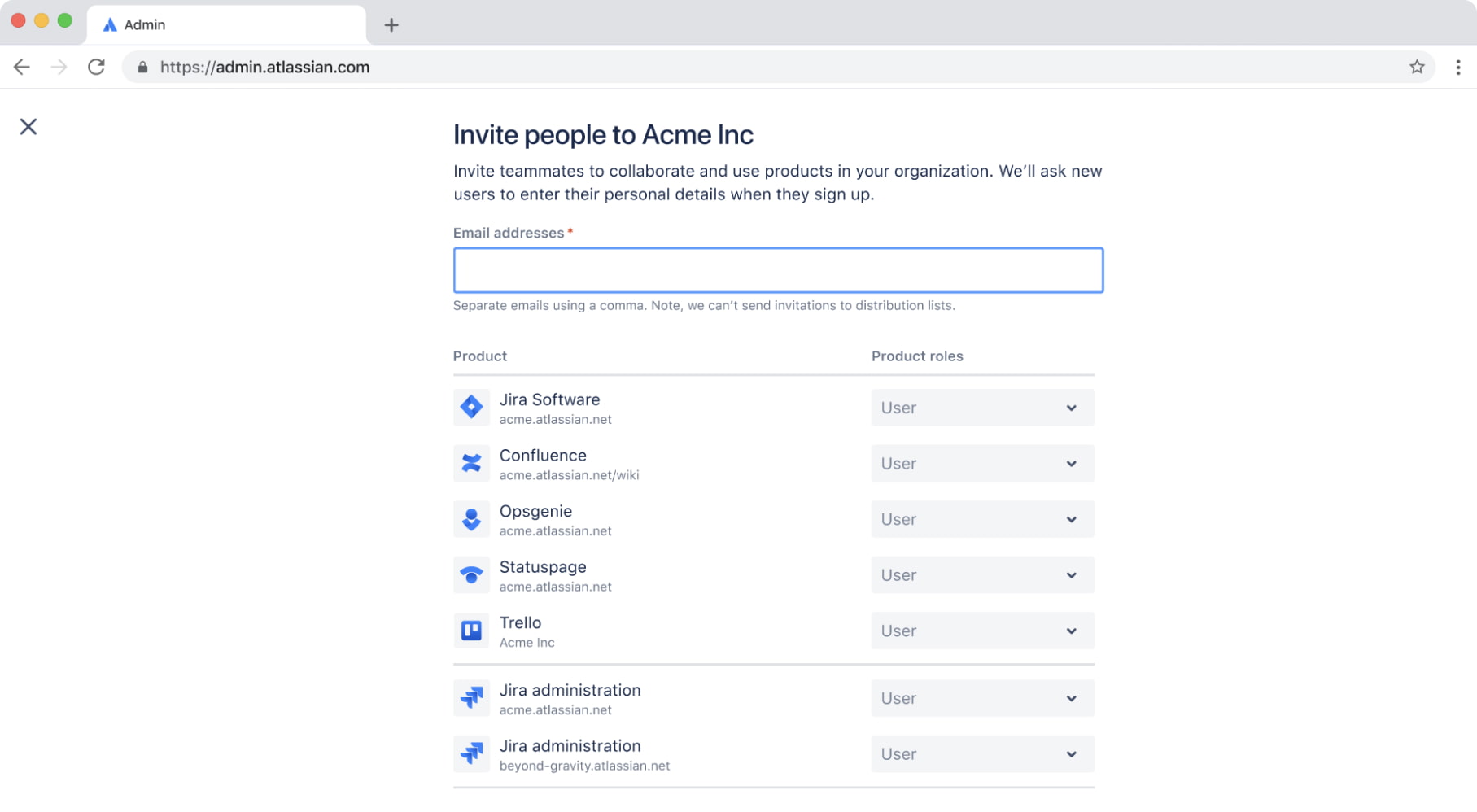The height and width of the screenshot is (812, 1477).
Task: Click the browser forward arrow
Action: pyautogui.click(x=59, y=67)
